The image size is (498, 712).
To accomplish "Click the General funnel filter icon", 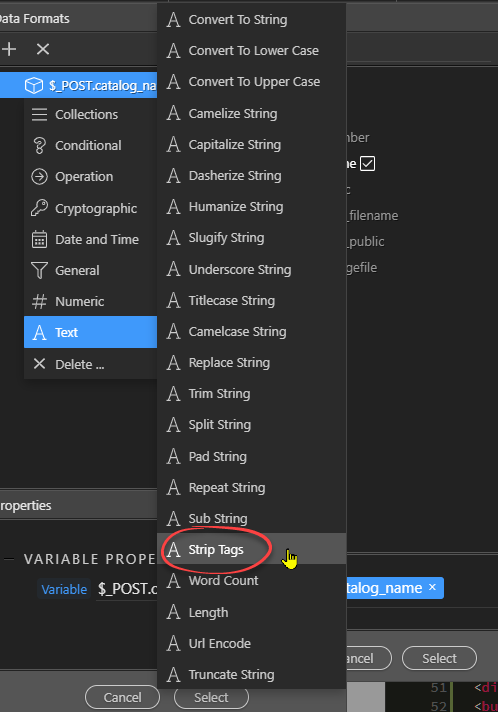I will (x=39, y=271).
